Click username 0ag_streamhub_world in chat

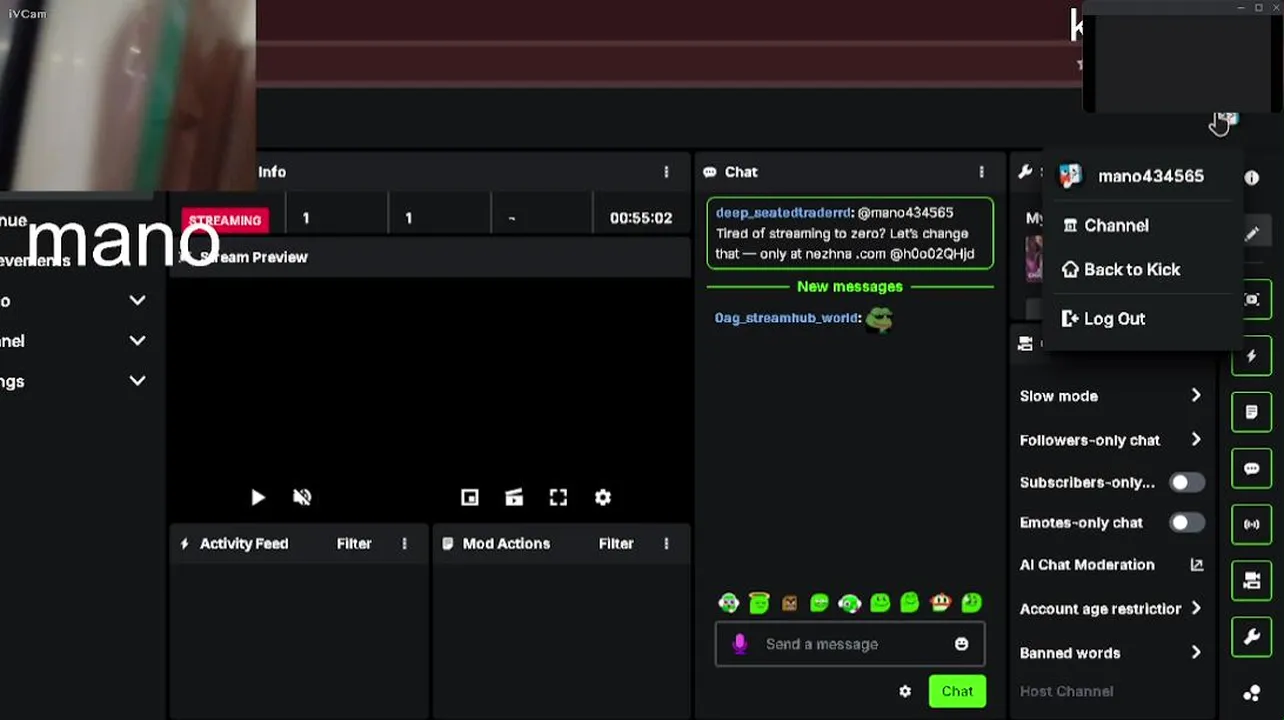(787, 318)
